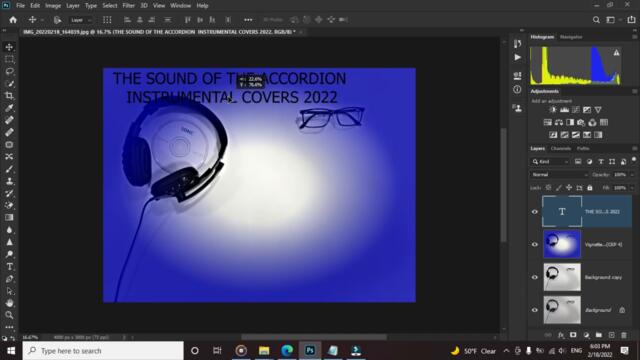
Task: Select the Eyedropper tool
Action: pos(9,108)
